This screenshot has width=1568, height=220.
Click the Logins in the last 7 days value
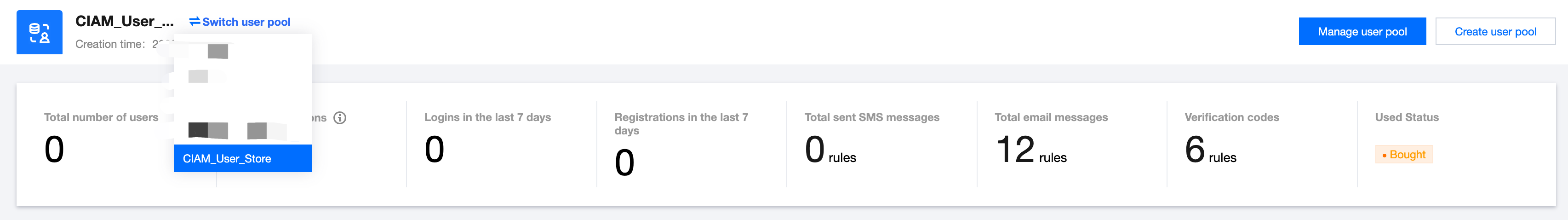pyautogui.click(x=434, y=149)
